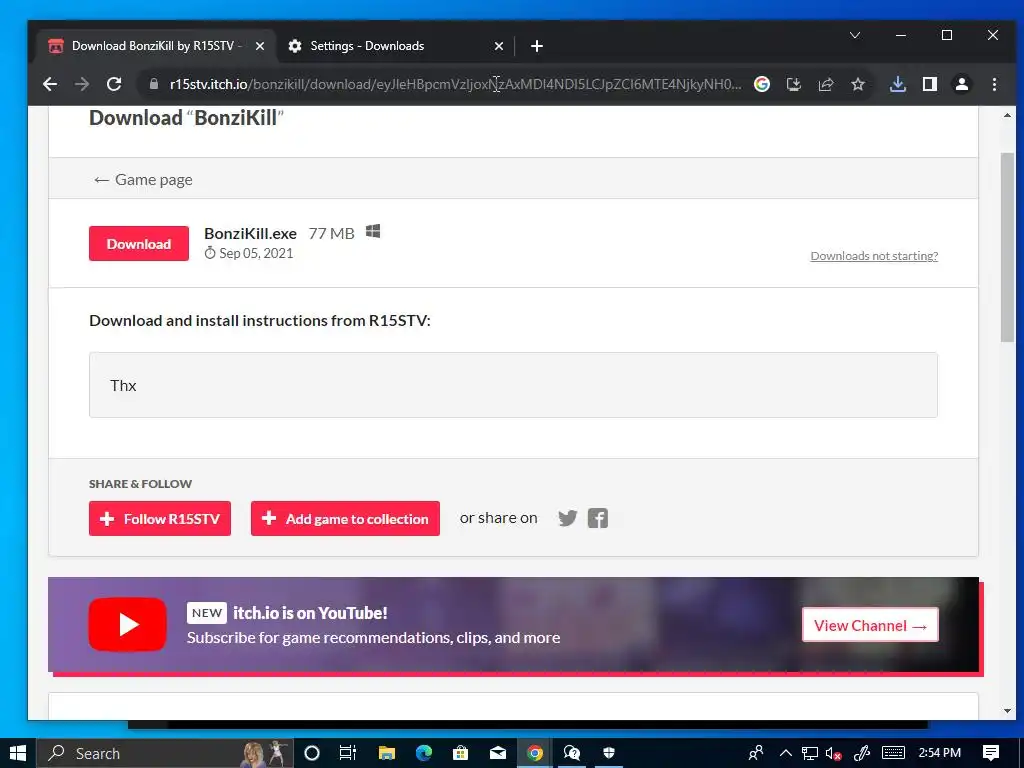The width and height of the screenshot is (1024, 768).
Task: Click the taskbar Search box
Action: [x=165, y=753]
